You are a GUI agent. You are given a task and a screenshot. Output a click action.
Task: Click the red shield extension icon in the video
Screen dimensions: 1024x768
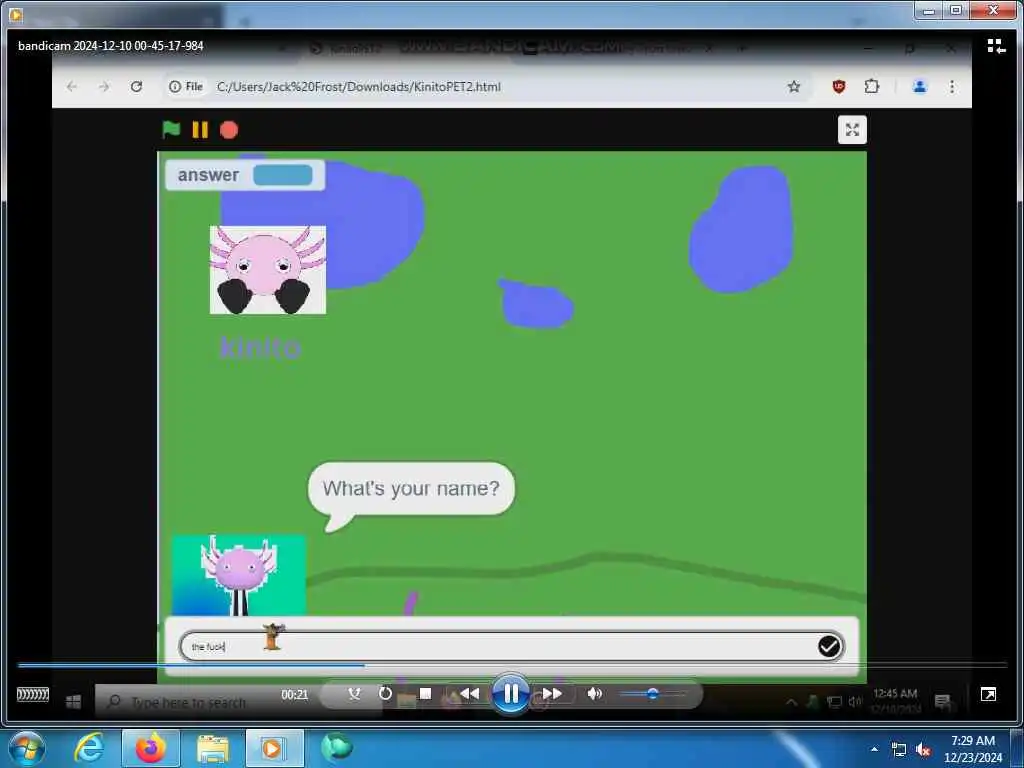pos(839,86)
